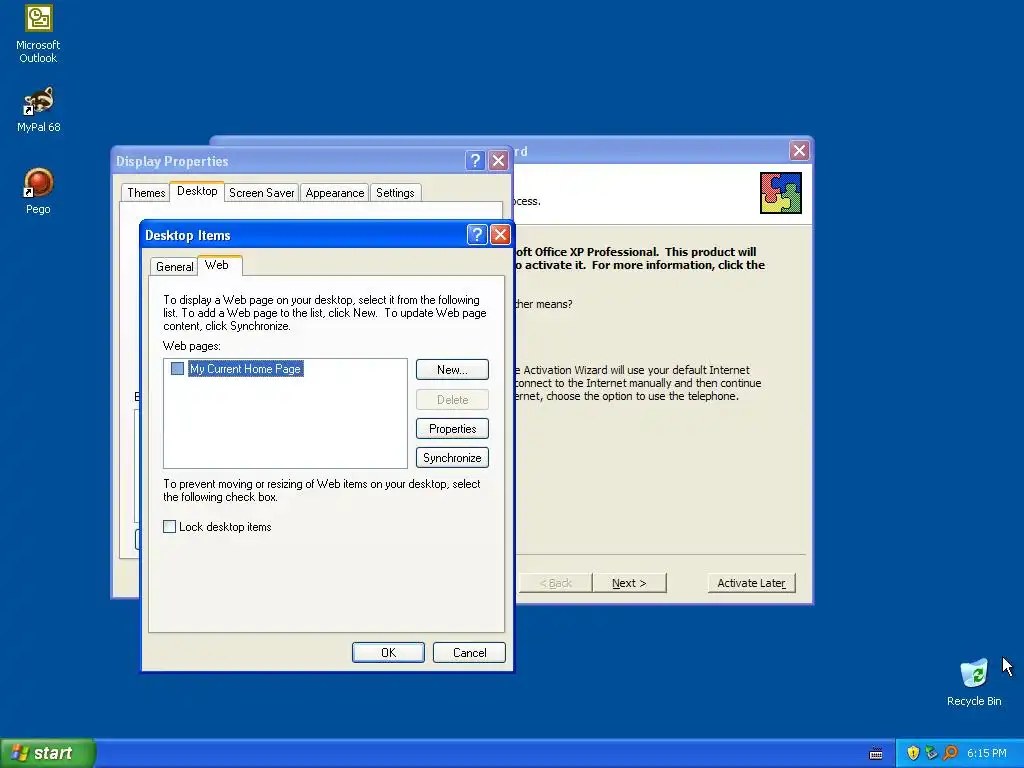This screenshot has height=768, width=1024.
Task: Select the Web tab in Desktop Items
Action: pos(217,265)
